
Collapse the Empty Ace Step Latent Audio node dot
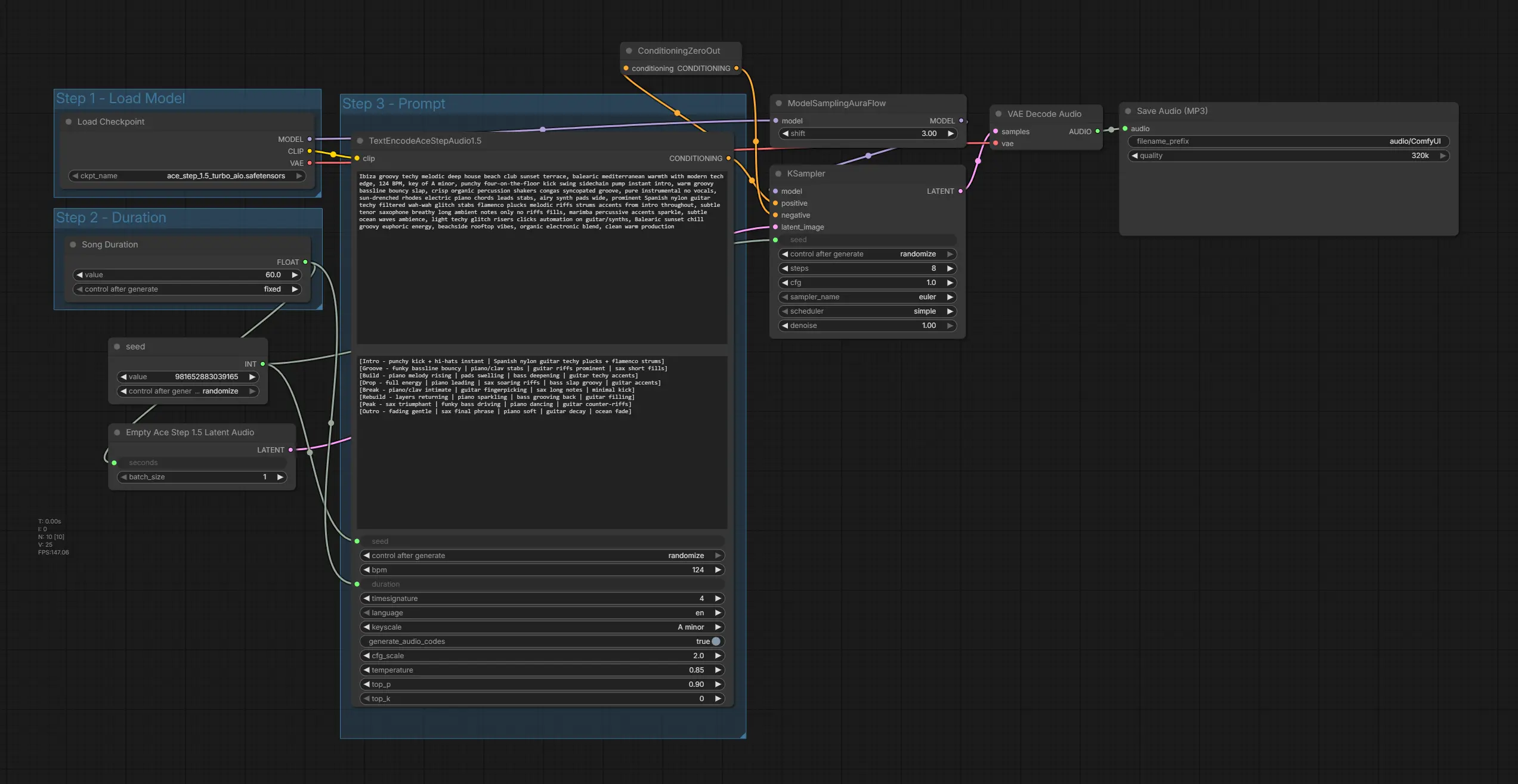click(x=117, y=432)
